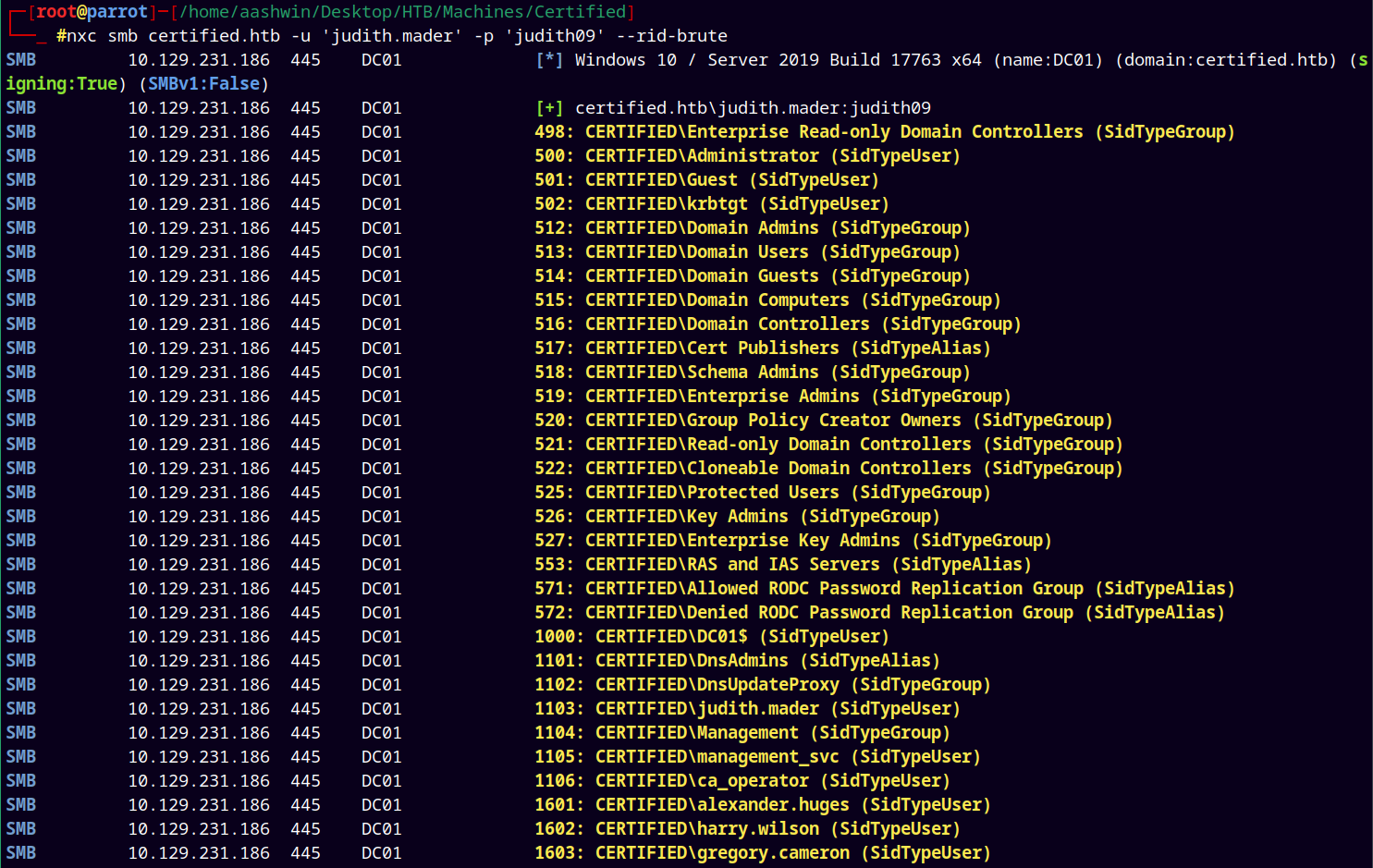The image size is (1373, 868).
Task: Click the 516: CERTIFIED\Domain Controllers entry
Action: (778, 324)
